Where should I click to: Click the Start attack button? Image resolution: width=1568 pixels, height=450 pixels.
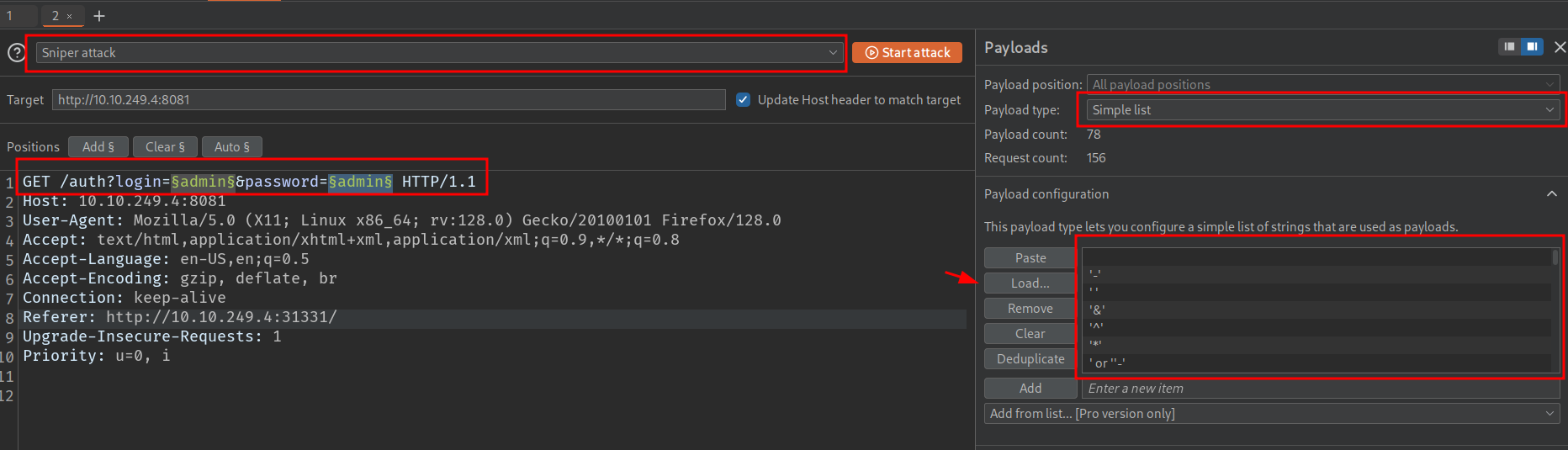point(907,52)
